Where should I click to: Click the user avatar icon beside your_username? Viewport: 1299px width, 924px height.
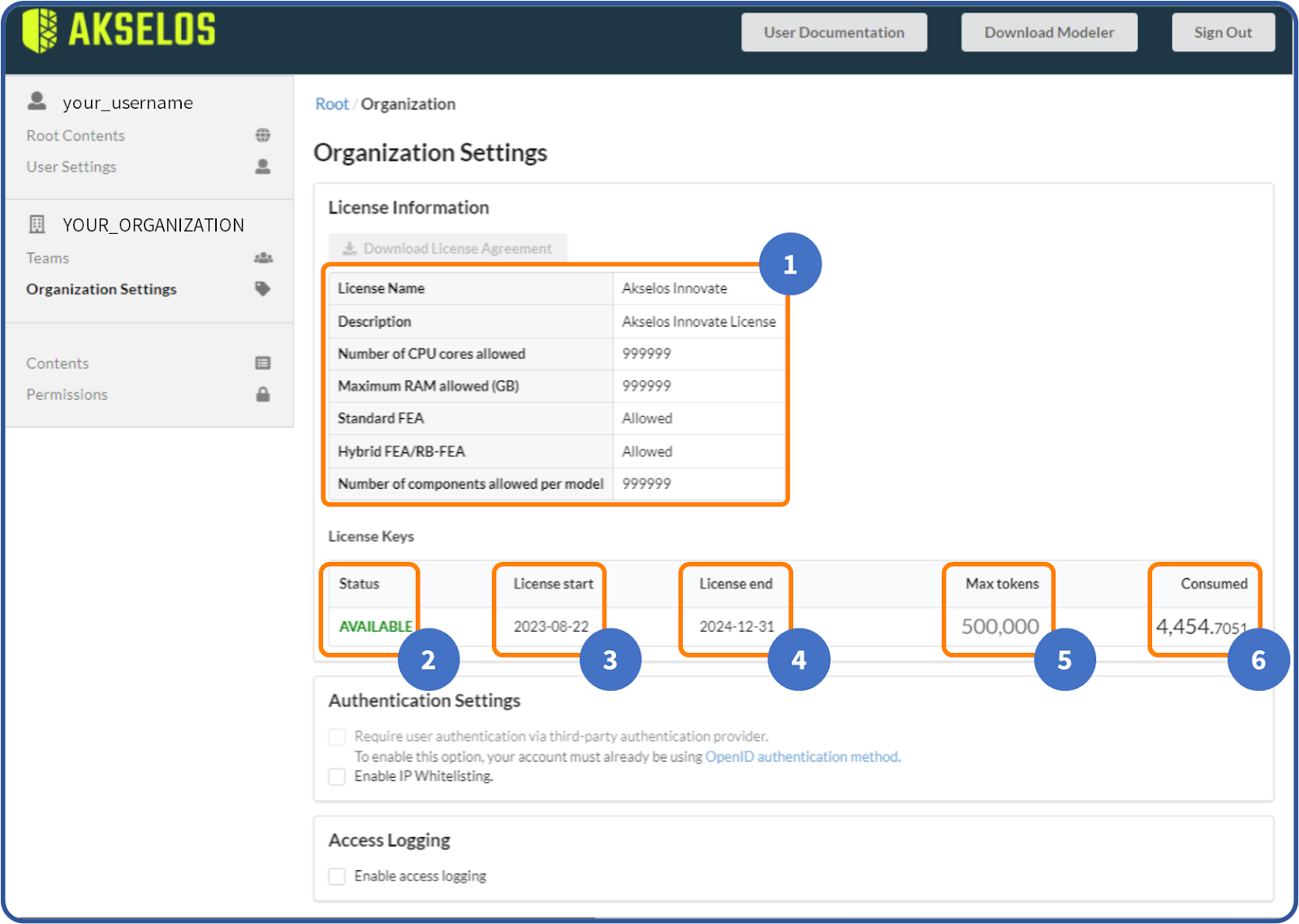point(37,101)
